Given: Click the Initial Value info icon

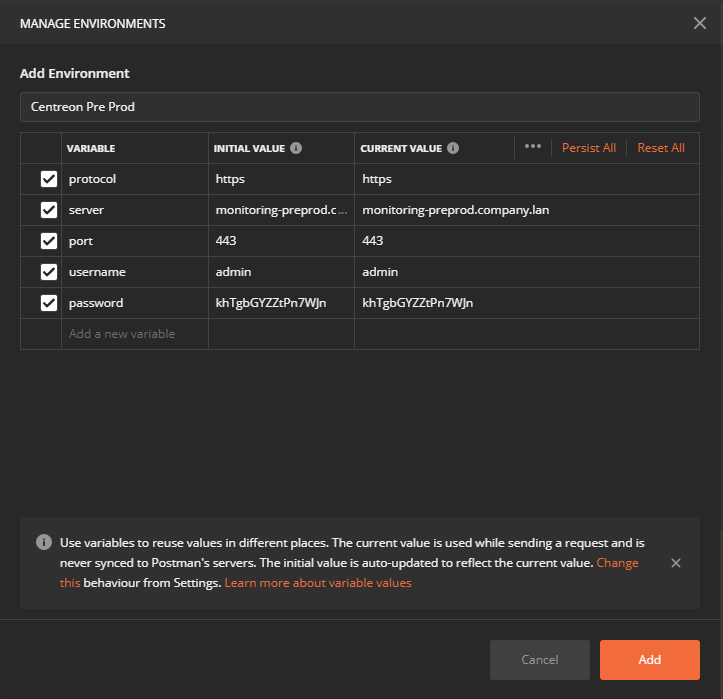Looking at the screenshot, I should 296,148.
